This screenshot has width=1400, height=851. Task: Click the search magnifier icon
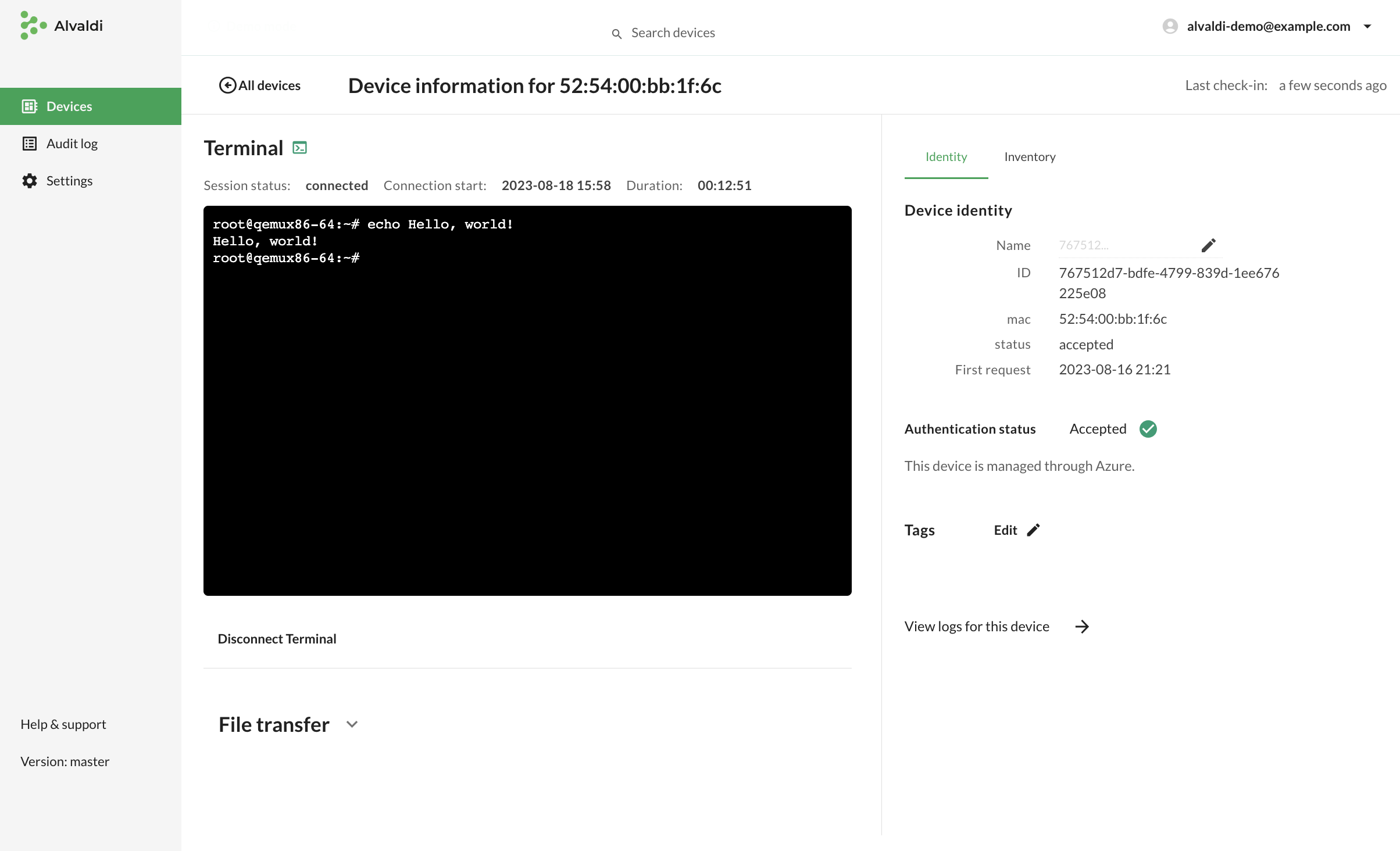point(617,34)
